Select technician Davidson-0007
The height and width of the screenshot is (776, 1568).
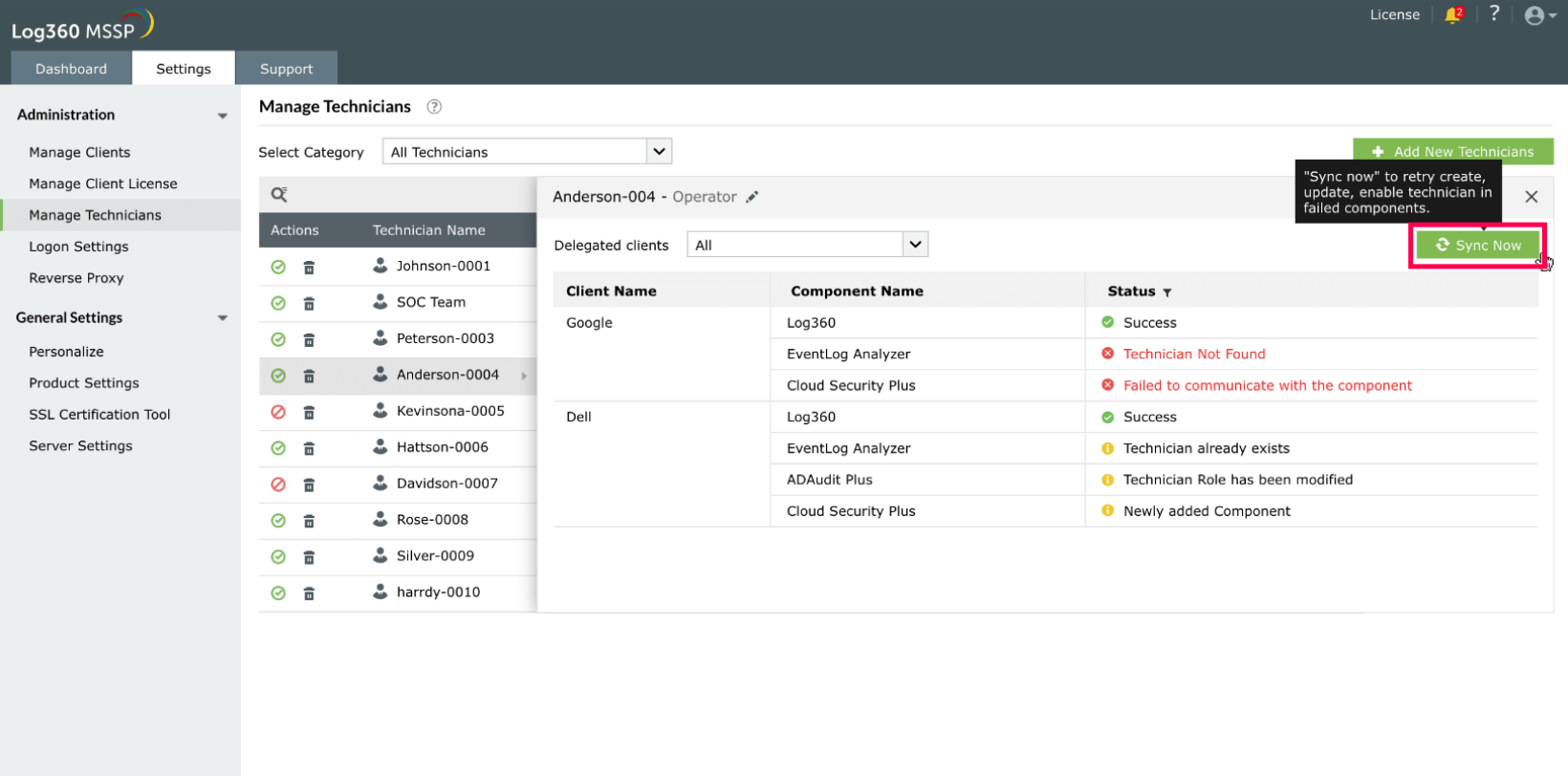(447, 485)
